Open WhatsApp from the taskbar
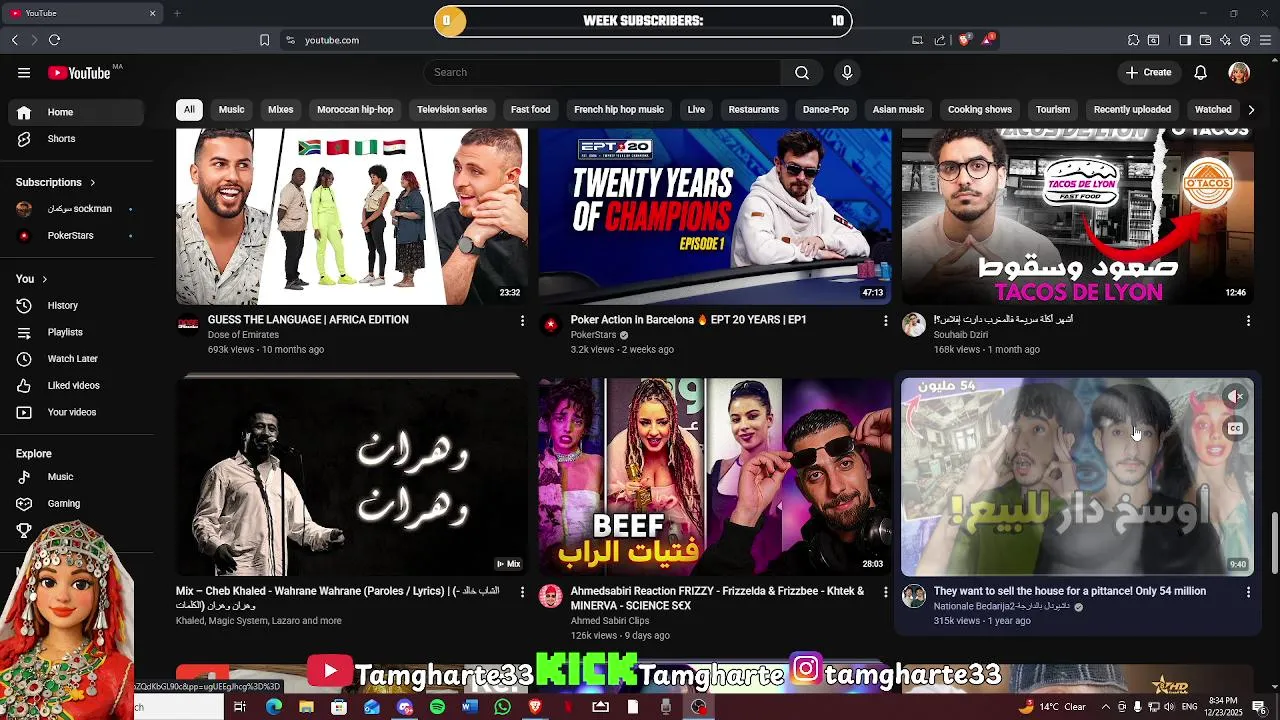 click(x=502, y=707)
